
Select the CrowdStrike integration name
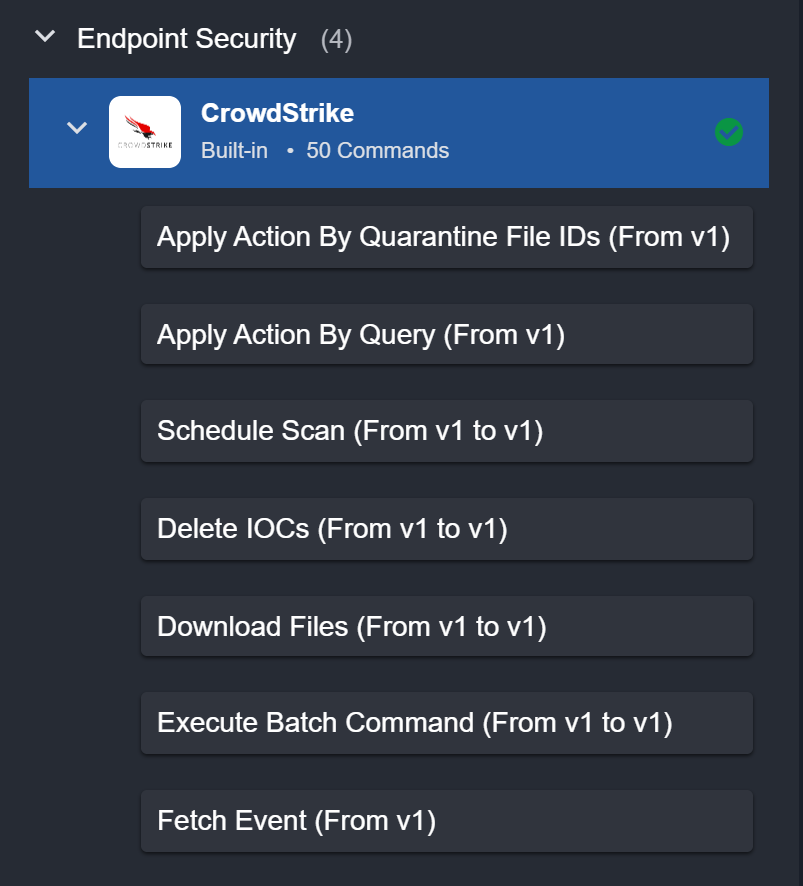tap(277, 113)
